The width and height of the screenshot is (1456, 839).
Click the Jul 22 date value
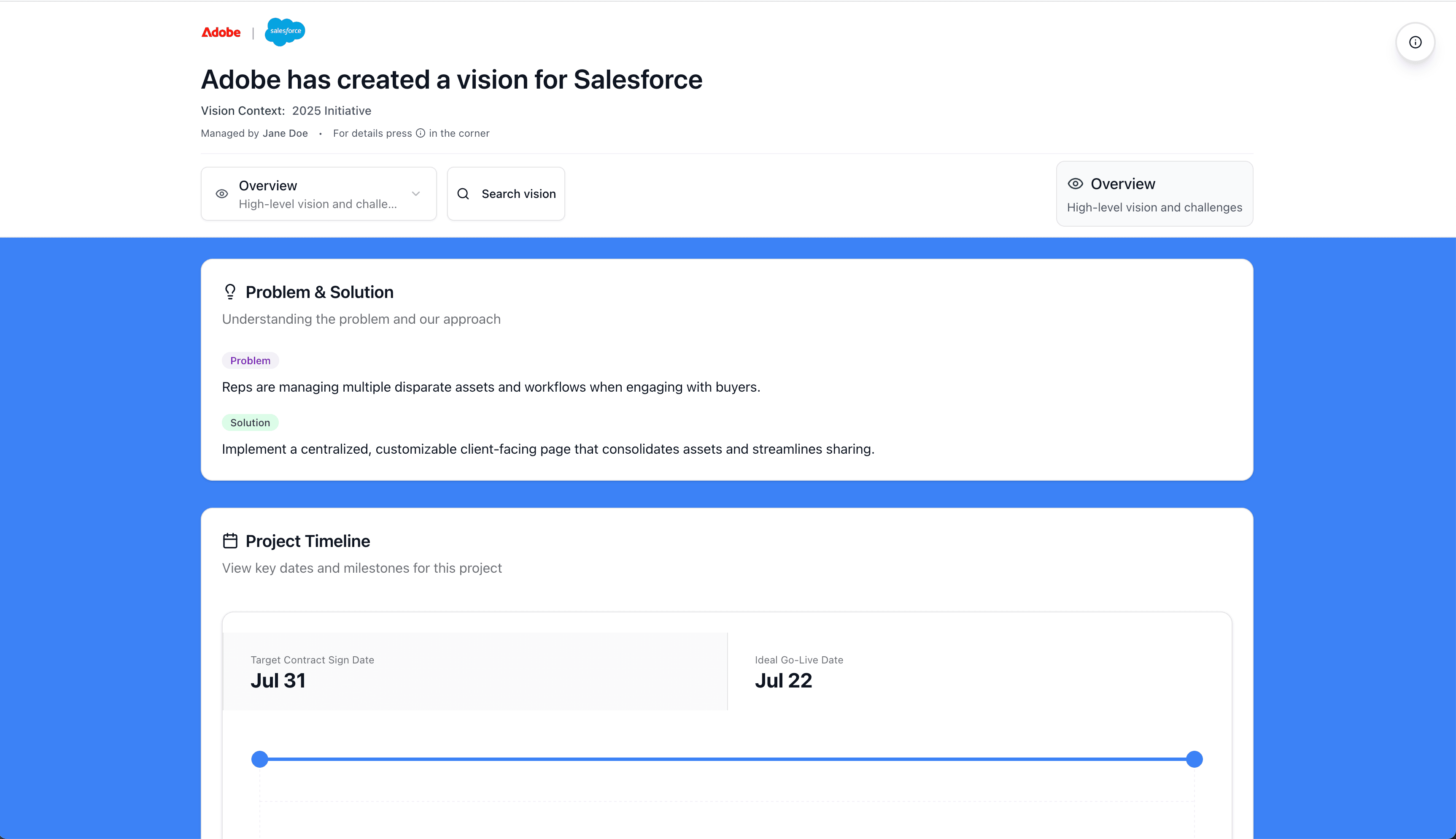click(784, 681)
